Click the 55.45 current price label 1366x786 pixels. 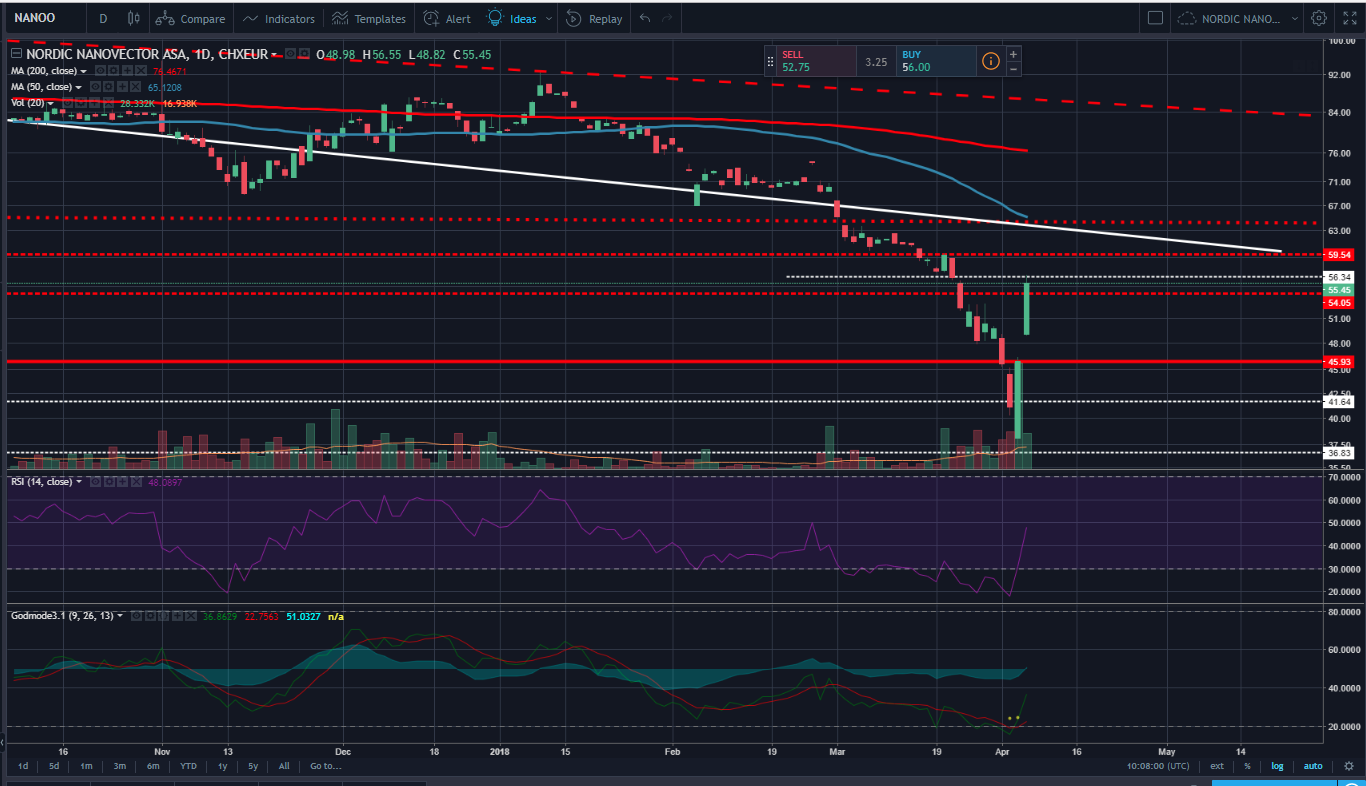(x=1338, y=290)
